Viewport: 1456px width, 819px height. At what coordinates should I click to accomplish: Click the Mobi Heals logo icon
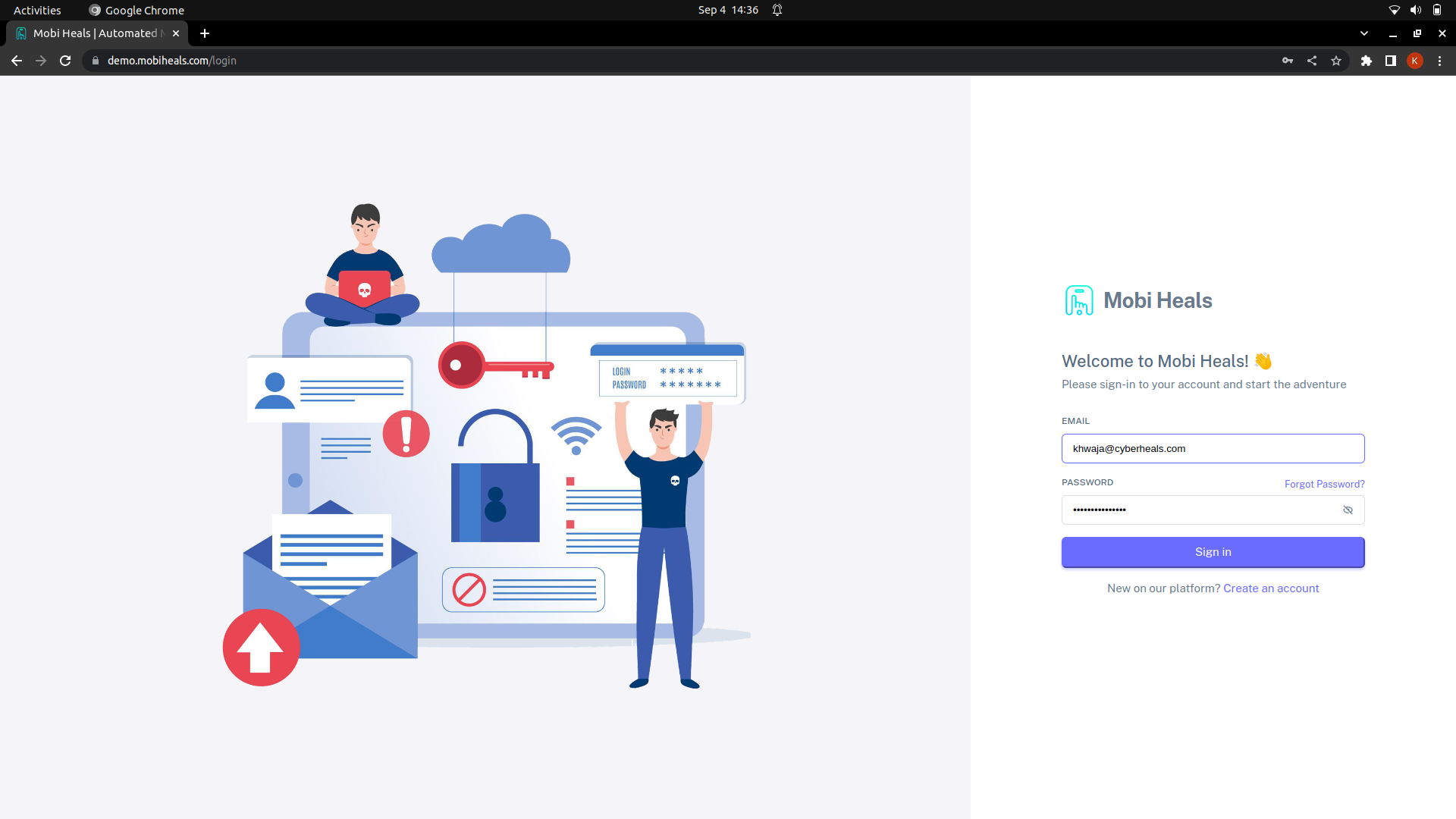tap(1079, 300)
